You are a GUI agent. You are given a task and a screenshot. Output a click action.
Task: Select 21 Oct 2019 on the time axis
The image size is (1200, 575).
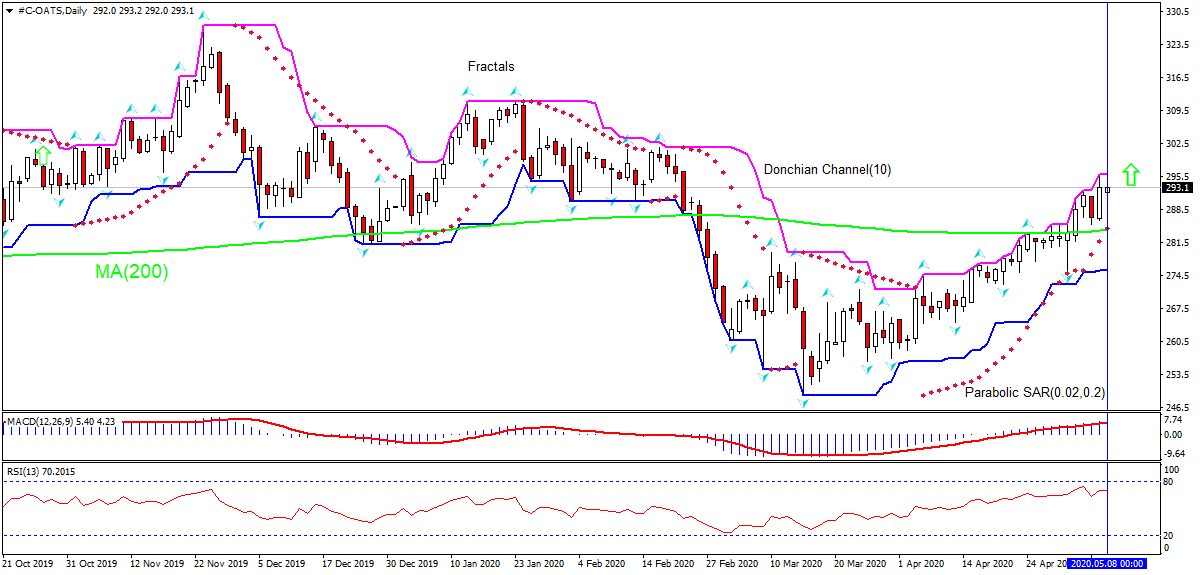(x=27, y=564)
